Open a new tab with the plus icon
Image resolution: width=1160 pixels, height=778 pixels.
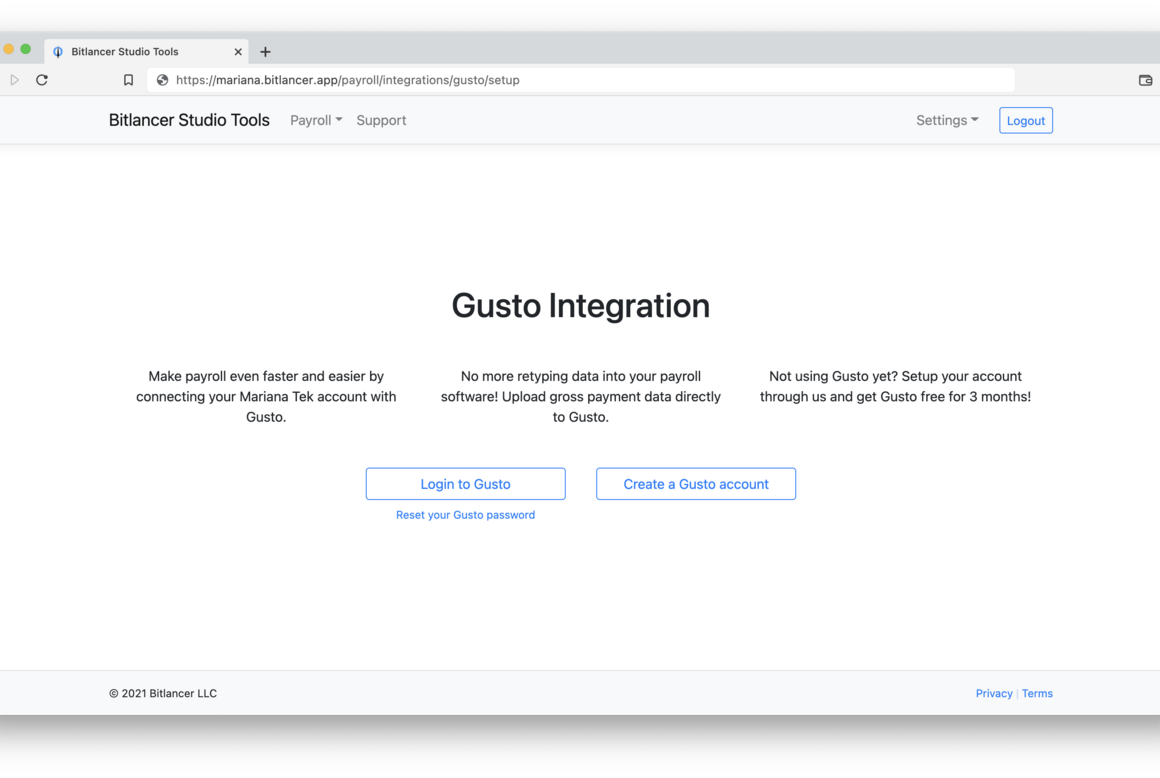pyautogui.click(x=265, y=52)
